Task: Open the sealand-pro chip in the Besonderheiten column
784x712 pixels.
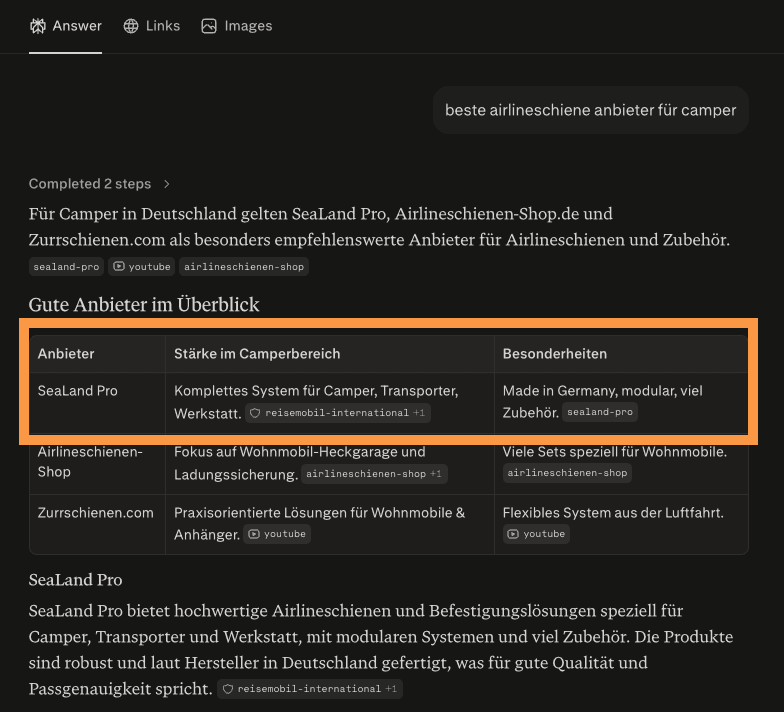Action: 600,412
